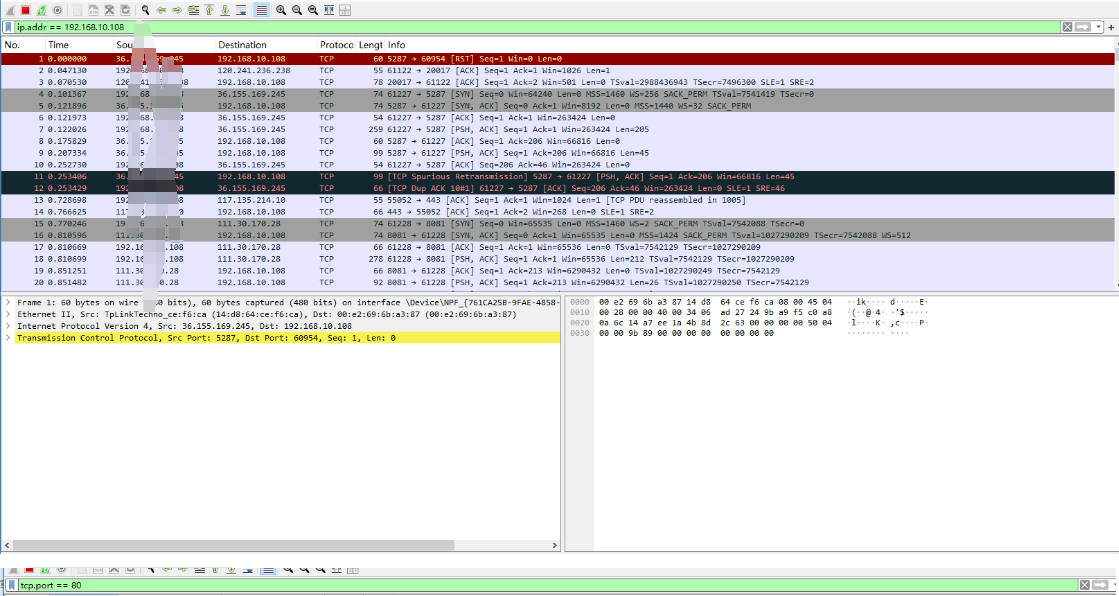
Task: Expand Transmission Control Protocol details
Action: pyautogui.click(x=8, y=338)
